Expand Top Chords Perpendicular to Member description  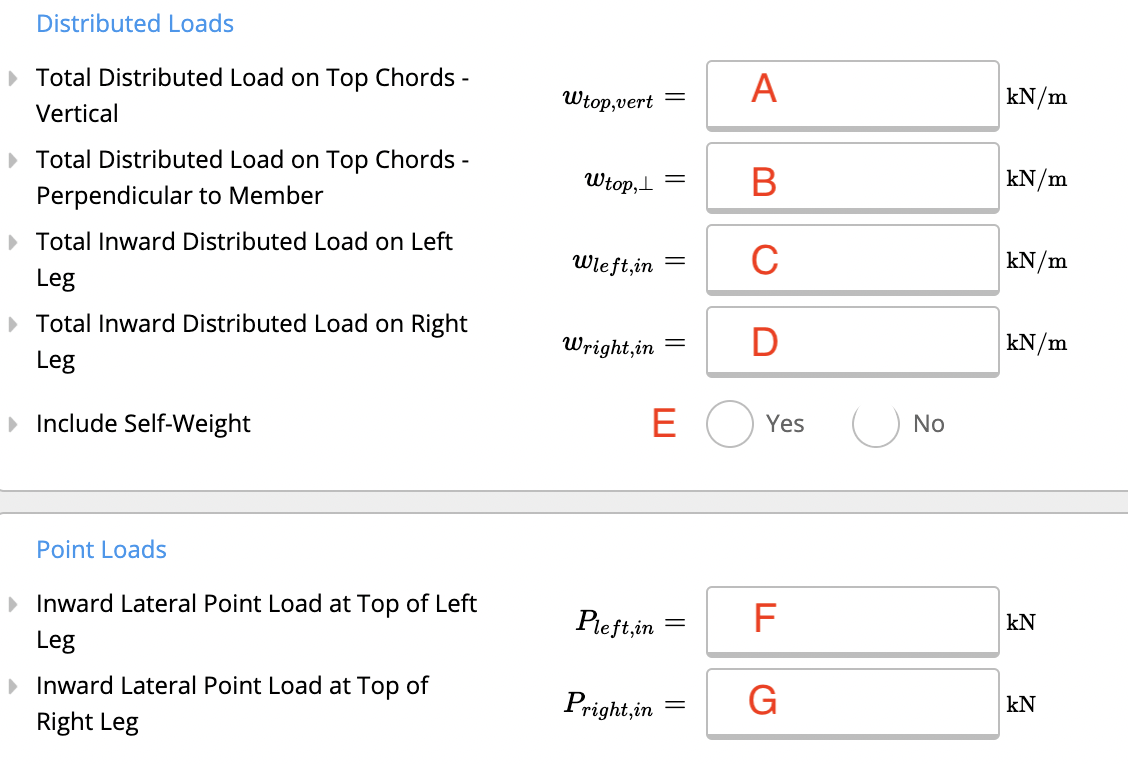(x=12, y=160)
